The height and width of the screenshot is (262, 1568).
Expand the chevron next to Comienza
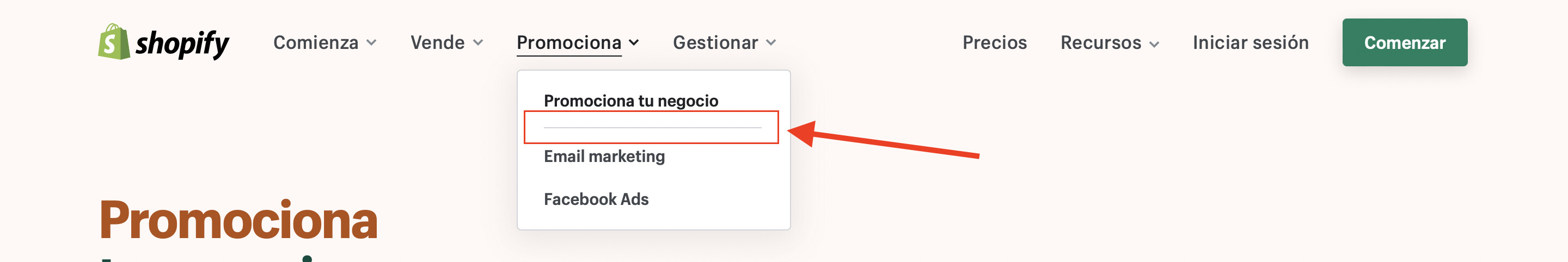click(371, 42)
